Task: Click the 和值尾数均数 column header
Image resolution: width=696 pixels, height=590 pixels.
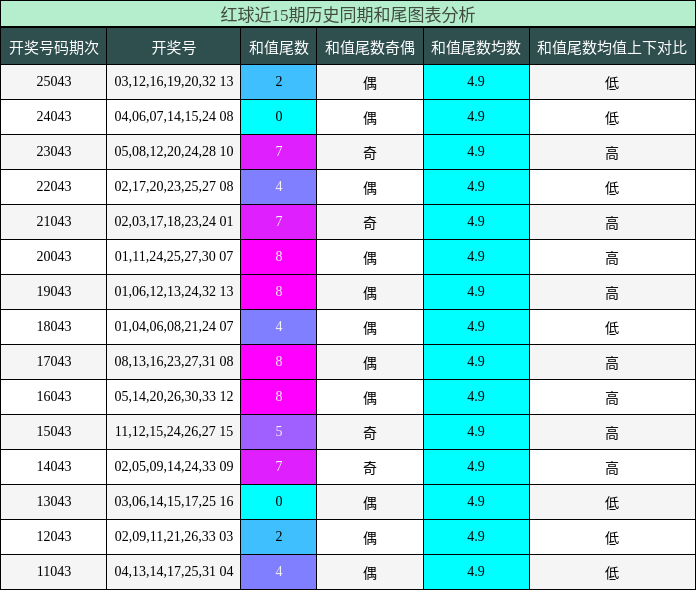Action: click(476, 47)
